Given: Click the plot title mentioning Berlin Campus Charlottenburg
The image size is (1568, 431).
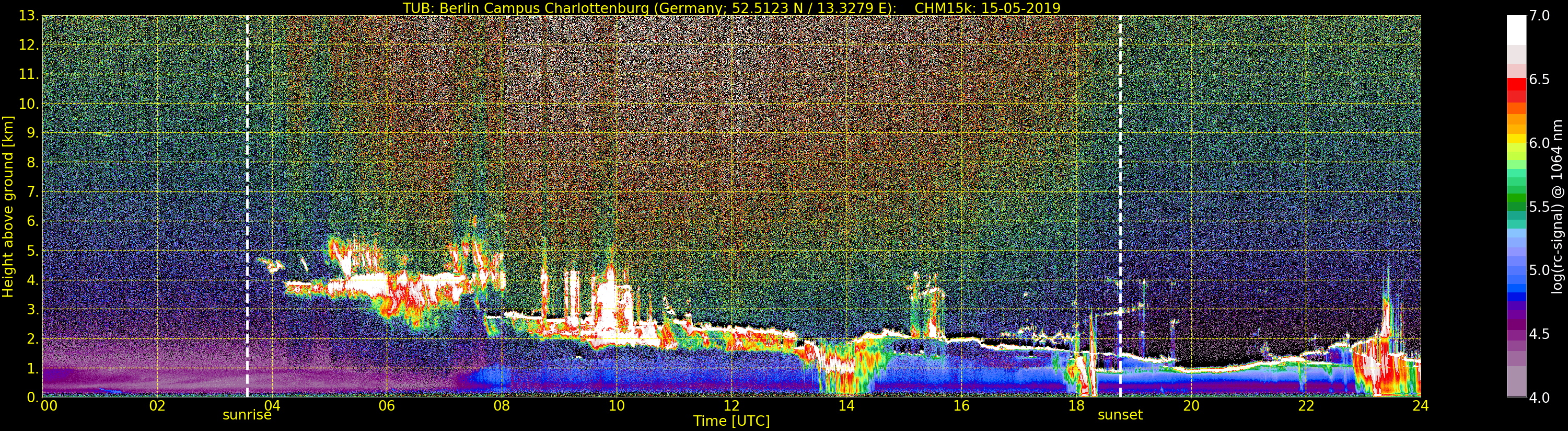Looking at the screenshot, I should [731, 8].
